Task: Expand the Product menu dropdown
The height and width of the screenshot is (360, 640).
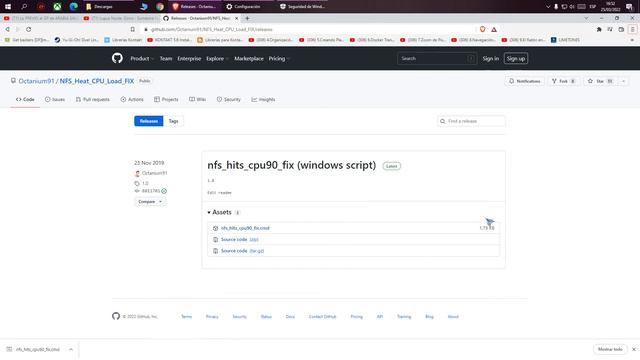Action: (x=142, y=58)
